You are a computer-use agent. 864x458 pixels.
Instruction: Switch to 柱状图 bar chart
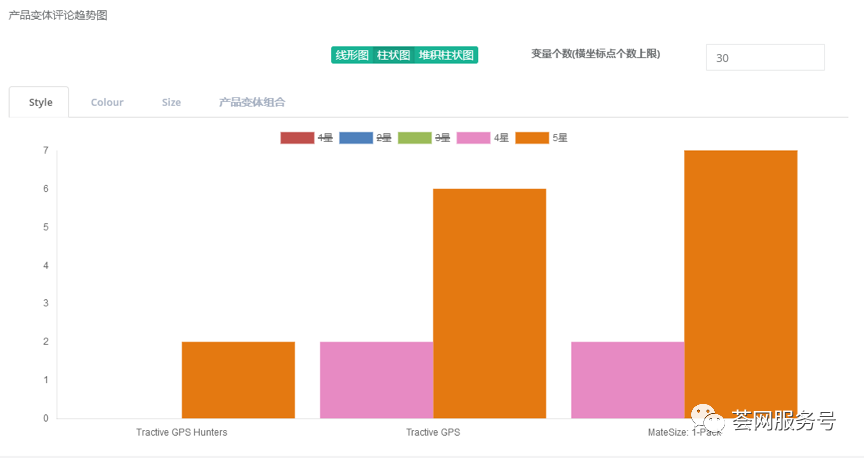coord(393,55)
